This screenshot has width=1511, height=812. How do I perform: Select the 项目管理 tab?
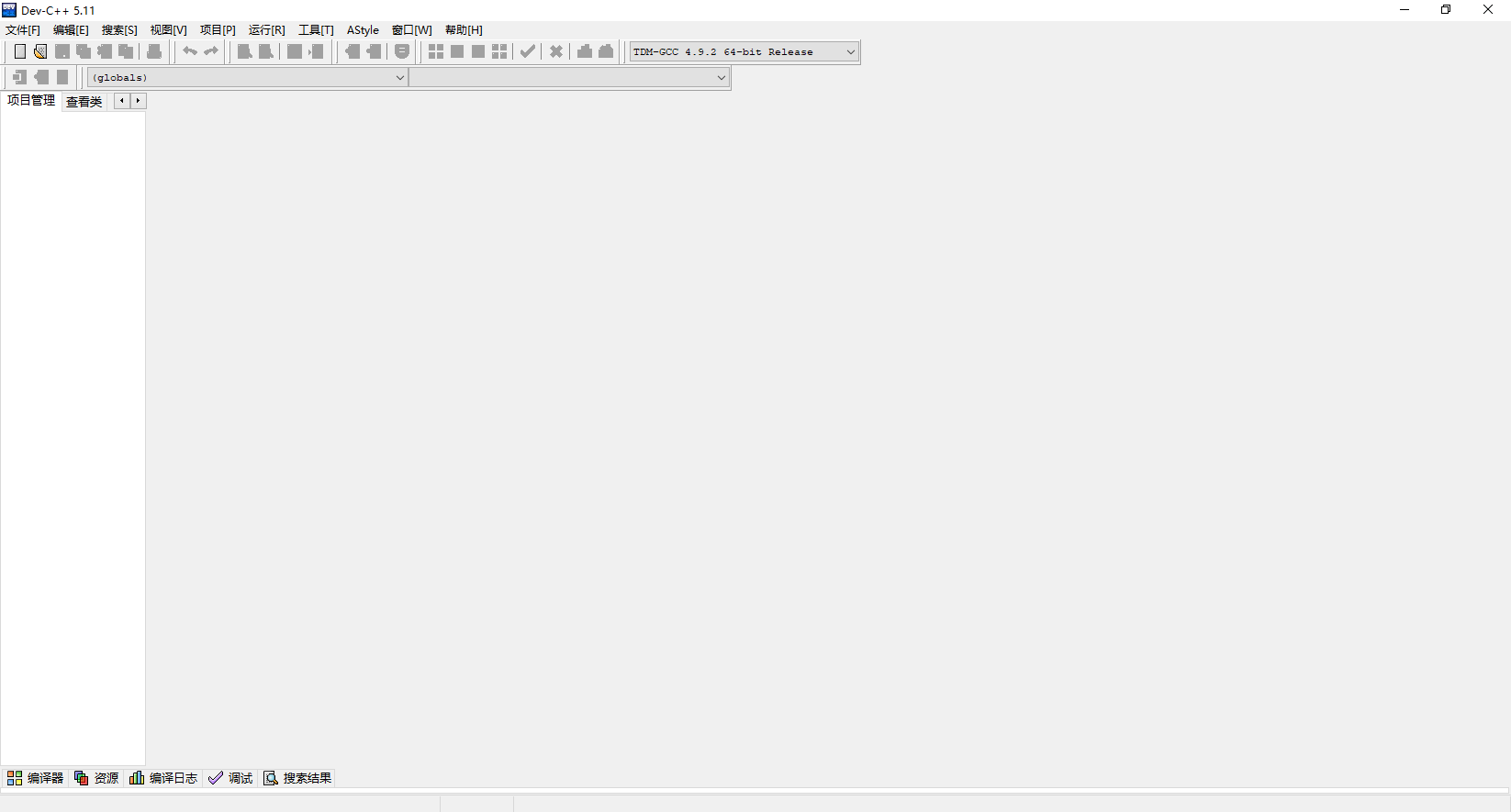click(31, 101)
